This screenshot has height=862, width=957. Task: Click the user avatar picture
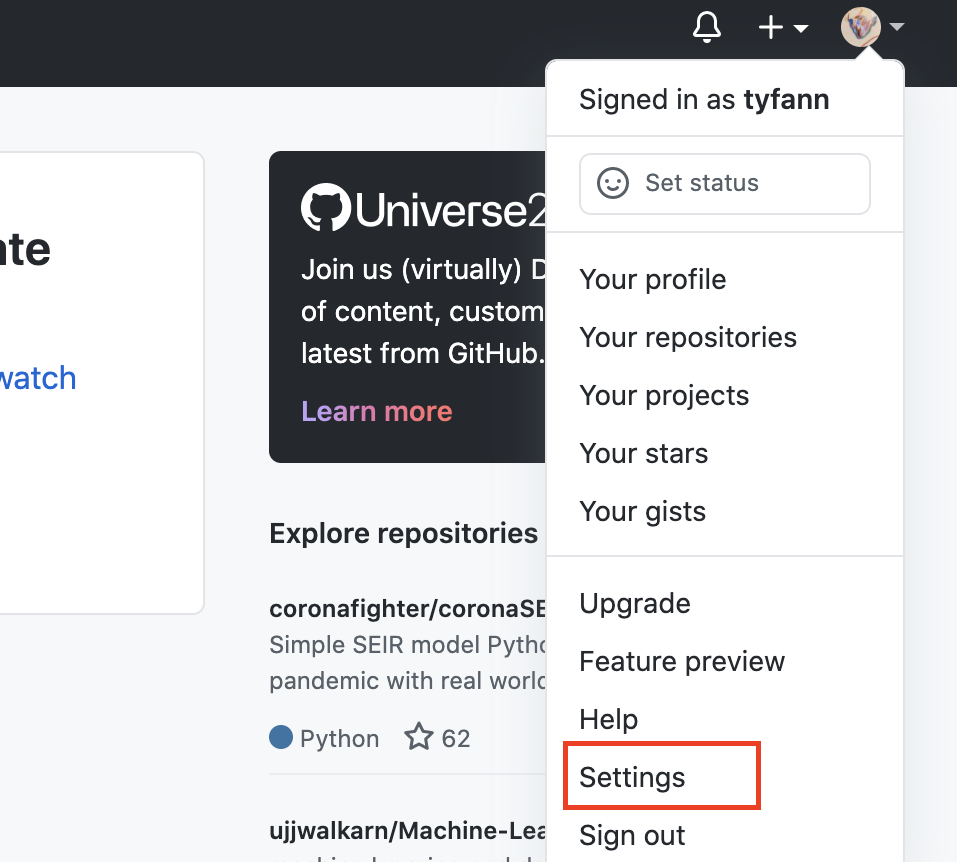[x=861, y=27]
